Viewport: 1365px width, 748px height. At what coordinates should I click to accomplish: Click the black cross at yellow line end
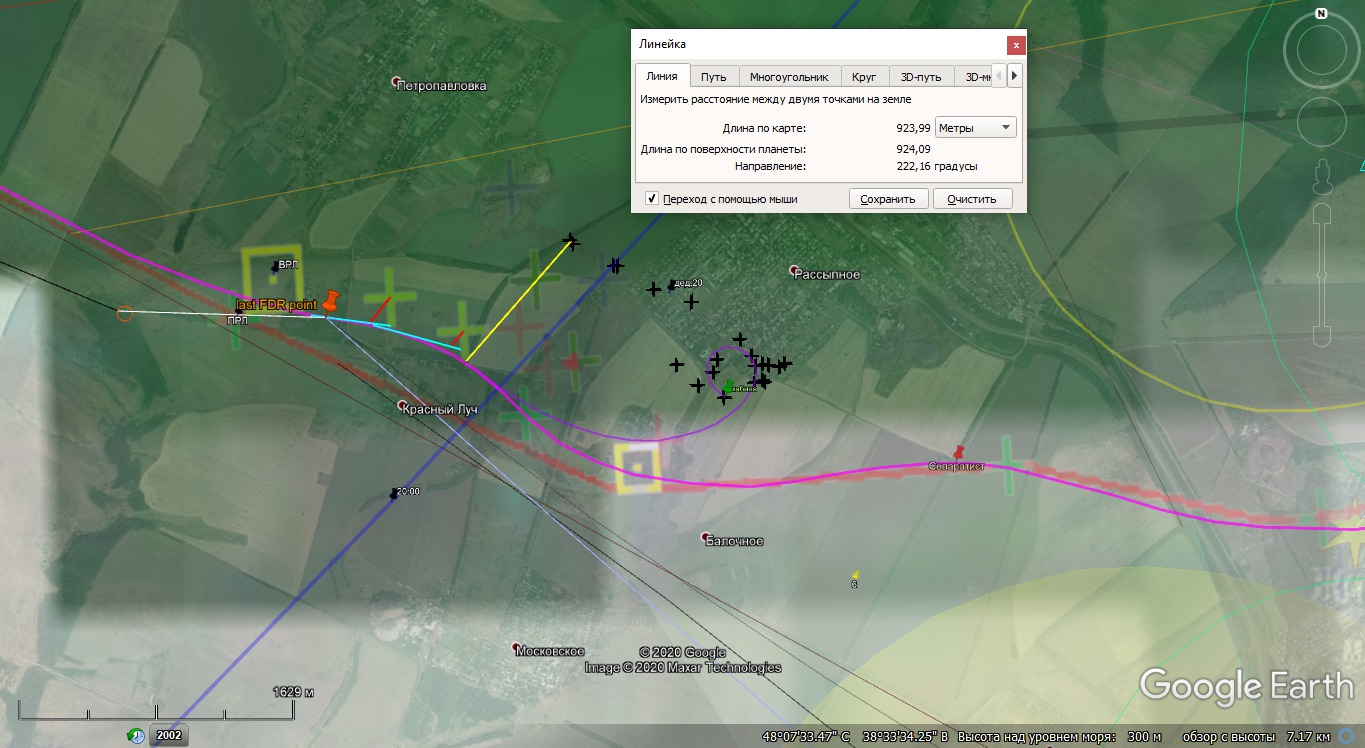click(570, 240)
